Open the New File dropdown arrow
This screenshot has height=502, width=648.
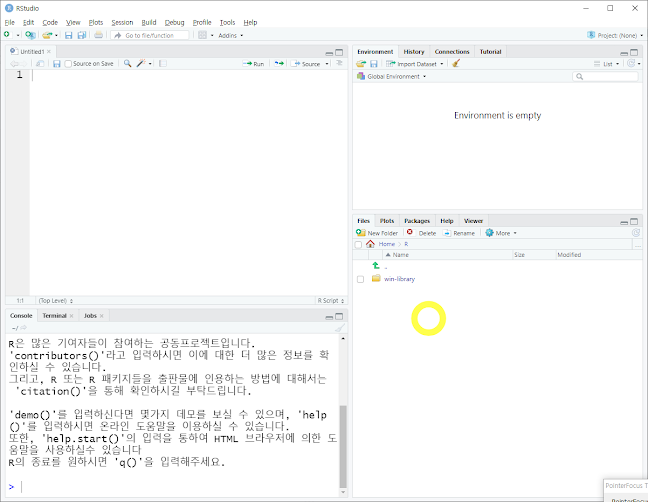pos(18,36)
